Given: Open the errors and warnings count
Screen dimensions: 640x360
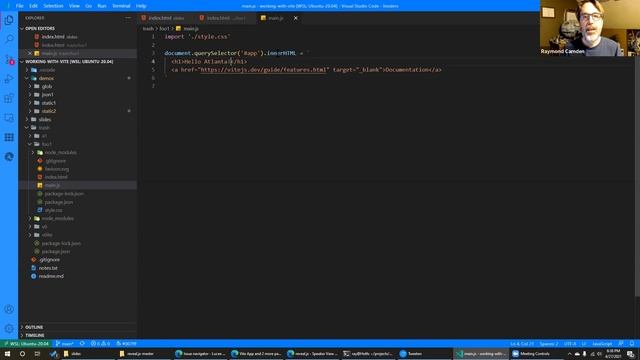Looking at the screenshot, I should pos(100,344).
